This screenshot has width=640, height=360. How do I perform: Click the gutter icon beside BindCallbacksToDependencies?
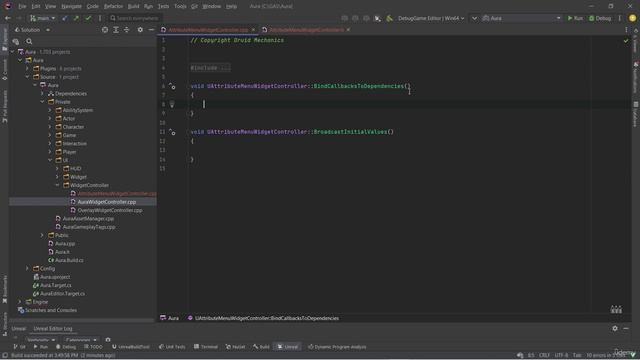click(172, 87)
